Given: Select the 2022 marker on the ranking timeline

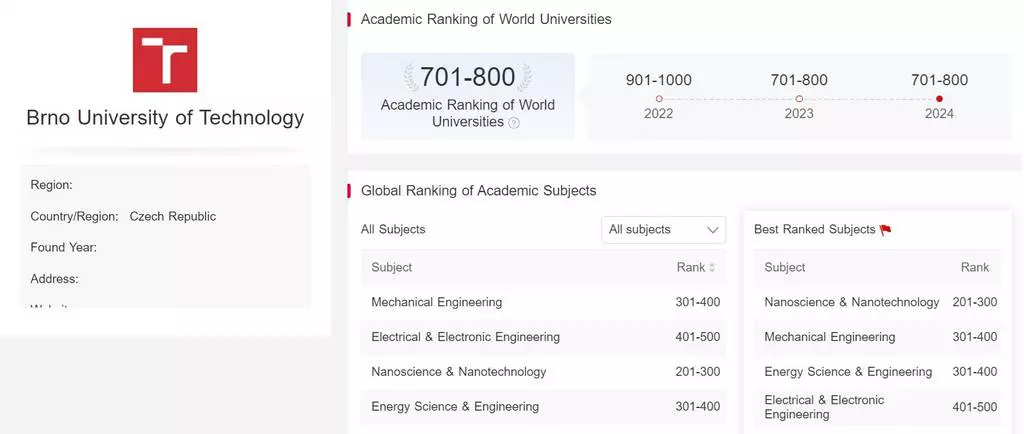Looking at the screenshot, I should tap(659, 99).
